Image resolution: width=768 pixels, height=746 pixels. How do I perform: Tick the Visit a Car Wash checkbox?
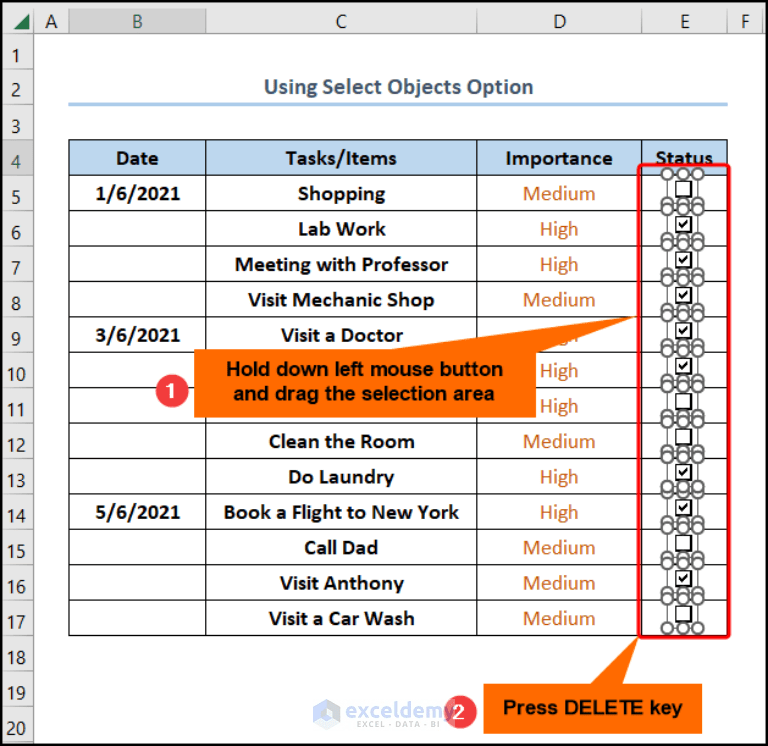click(x=683, y=613)
